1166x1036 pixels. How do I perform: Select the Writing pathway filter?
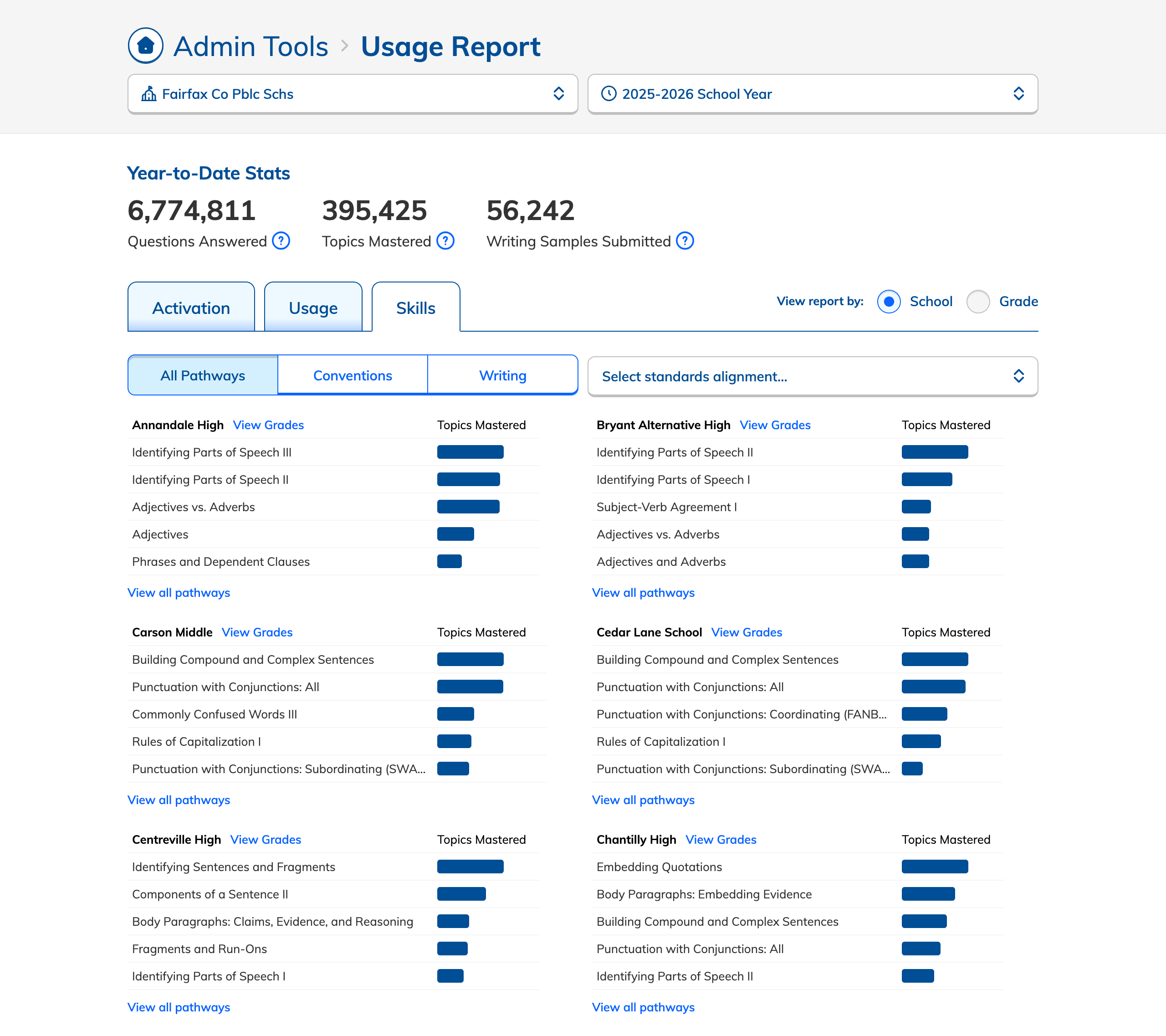502,375
